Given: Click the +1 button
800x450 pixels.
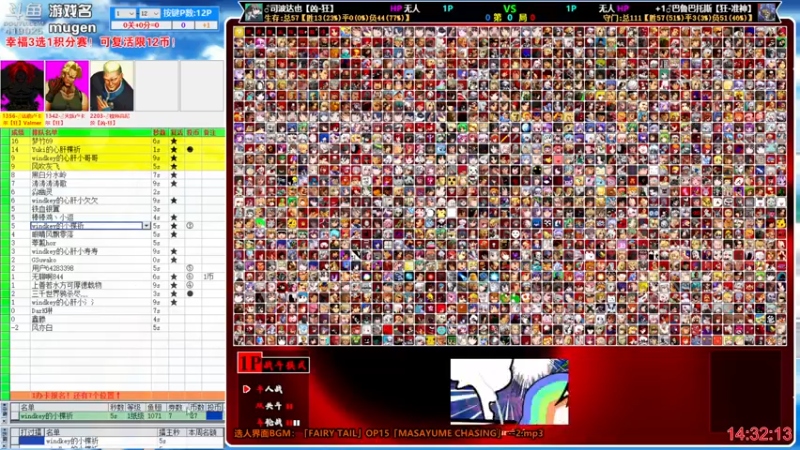Looking at the screenshot, I should (206, 24).
